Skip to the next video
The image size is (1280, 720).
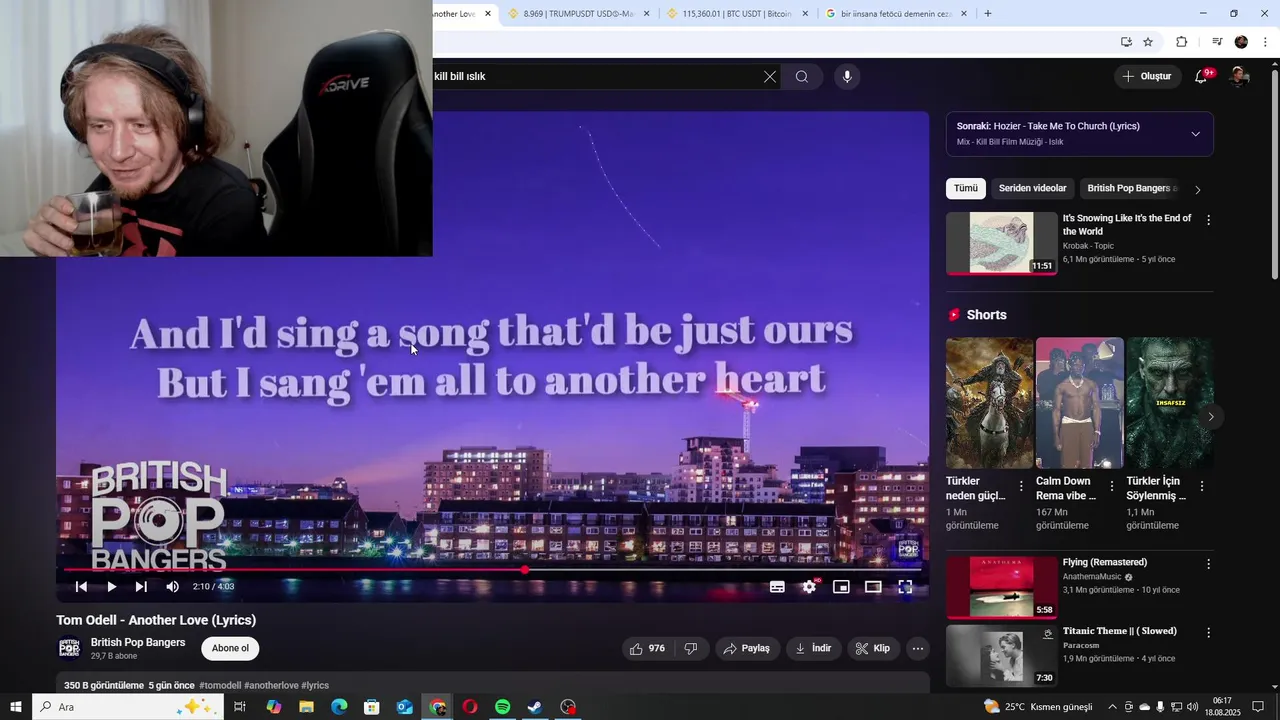click(141, 587)
